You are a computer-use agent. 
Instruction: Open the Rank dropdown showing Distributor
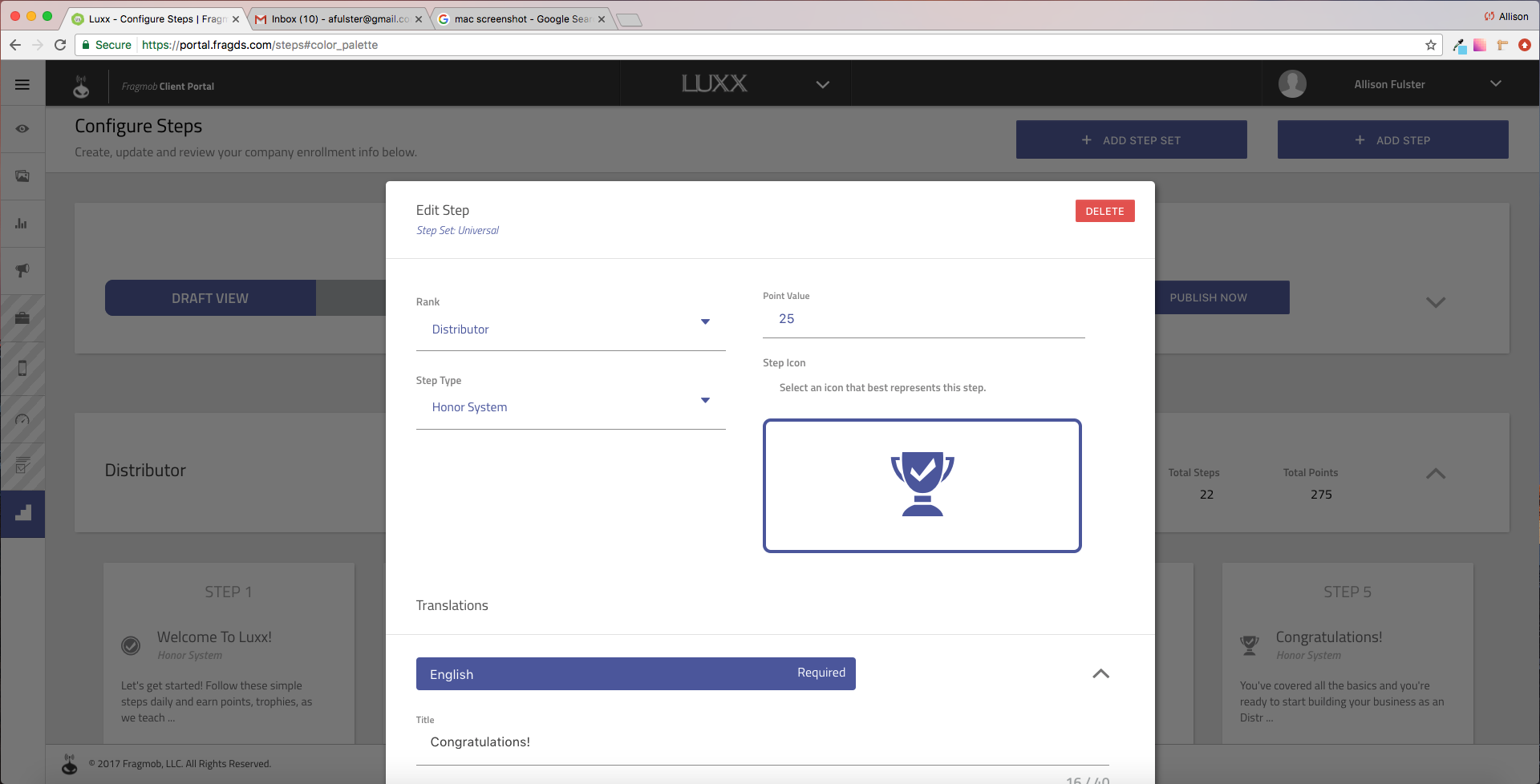(570, 329)
